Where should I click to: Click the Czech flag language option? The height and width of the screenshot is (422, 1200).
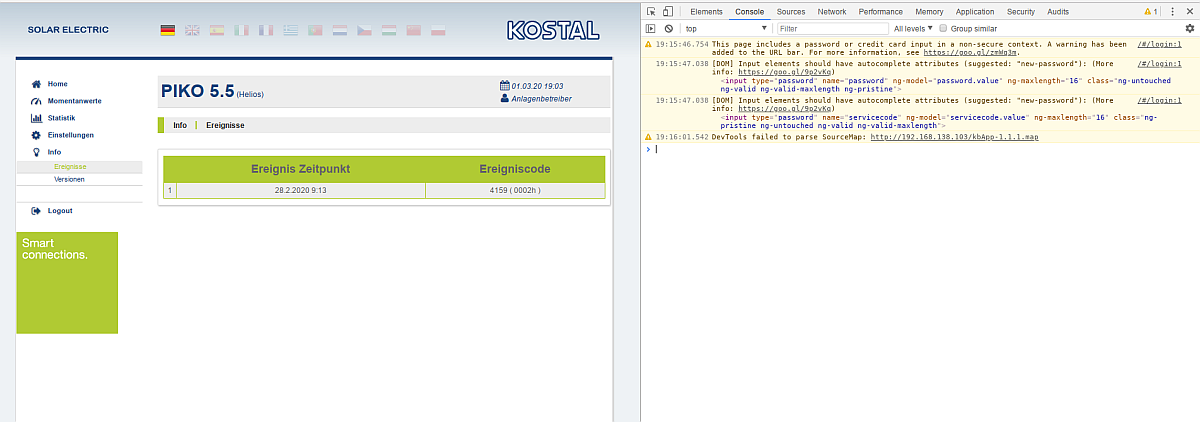tap(364, 31)
